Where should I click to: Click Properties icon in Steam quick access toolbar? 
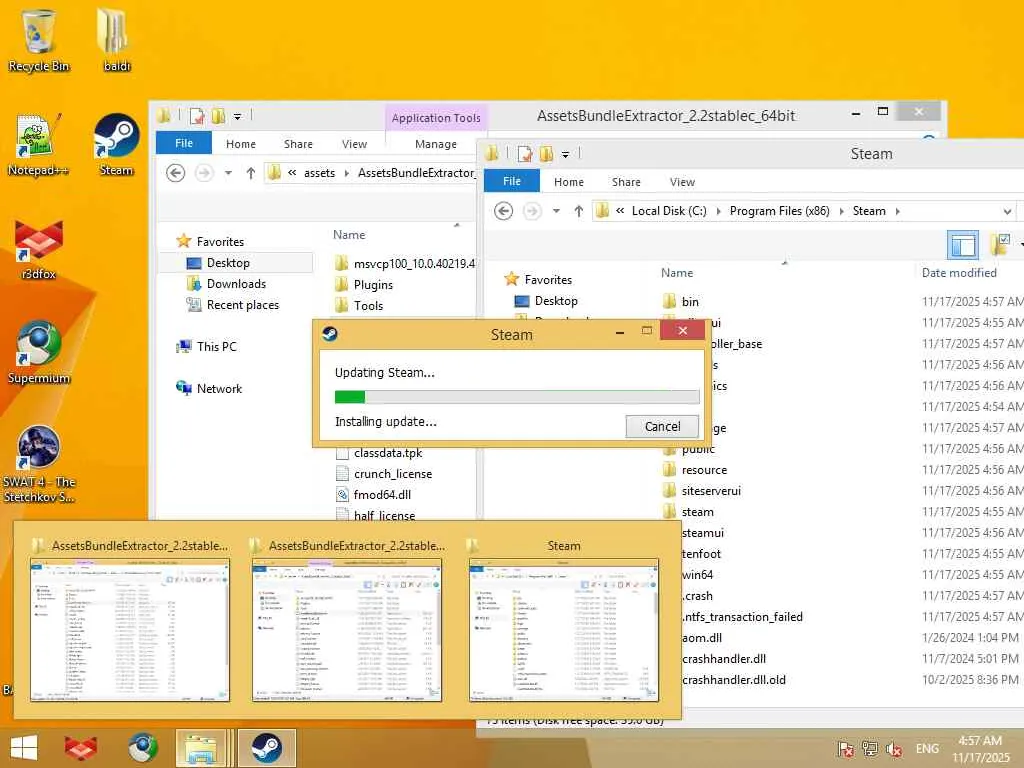(524, 154)
